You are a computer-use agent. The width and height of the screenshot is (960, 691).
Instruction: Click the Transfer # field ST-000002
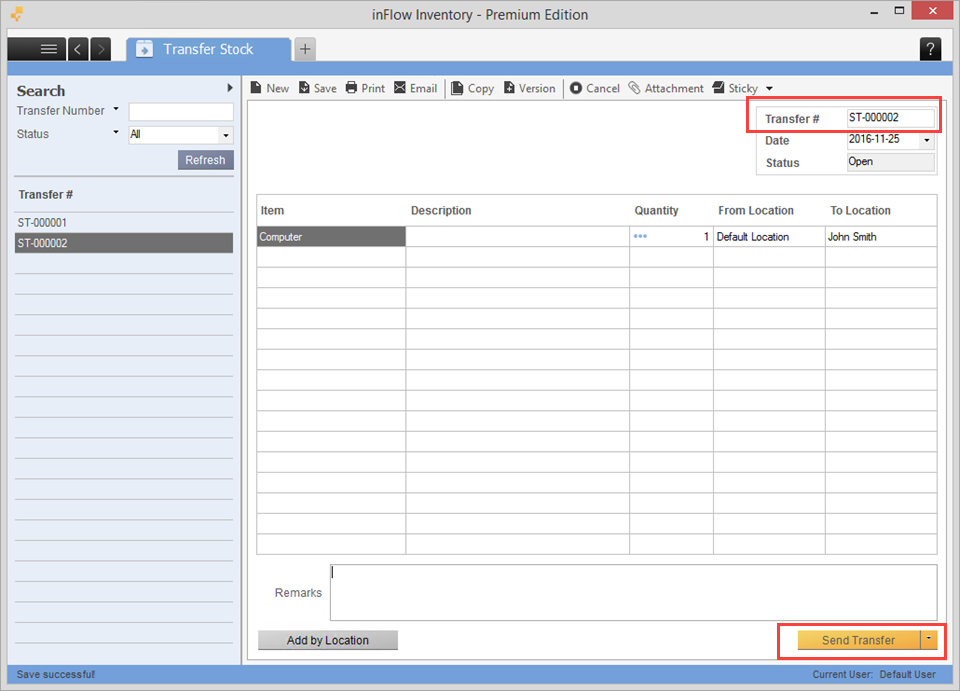tap(891, 118)
